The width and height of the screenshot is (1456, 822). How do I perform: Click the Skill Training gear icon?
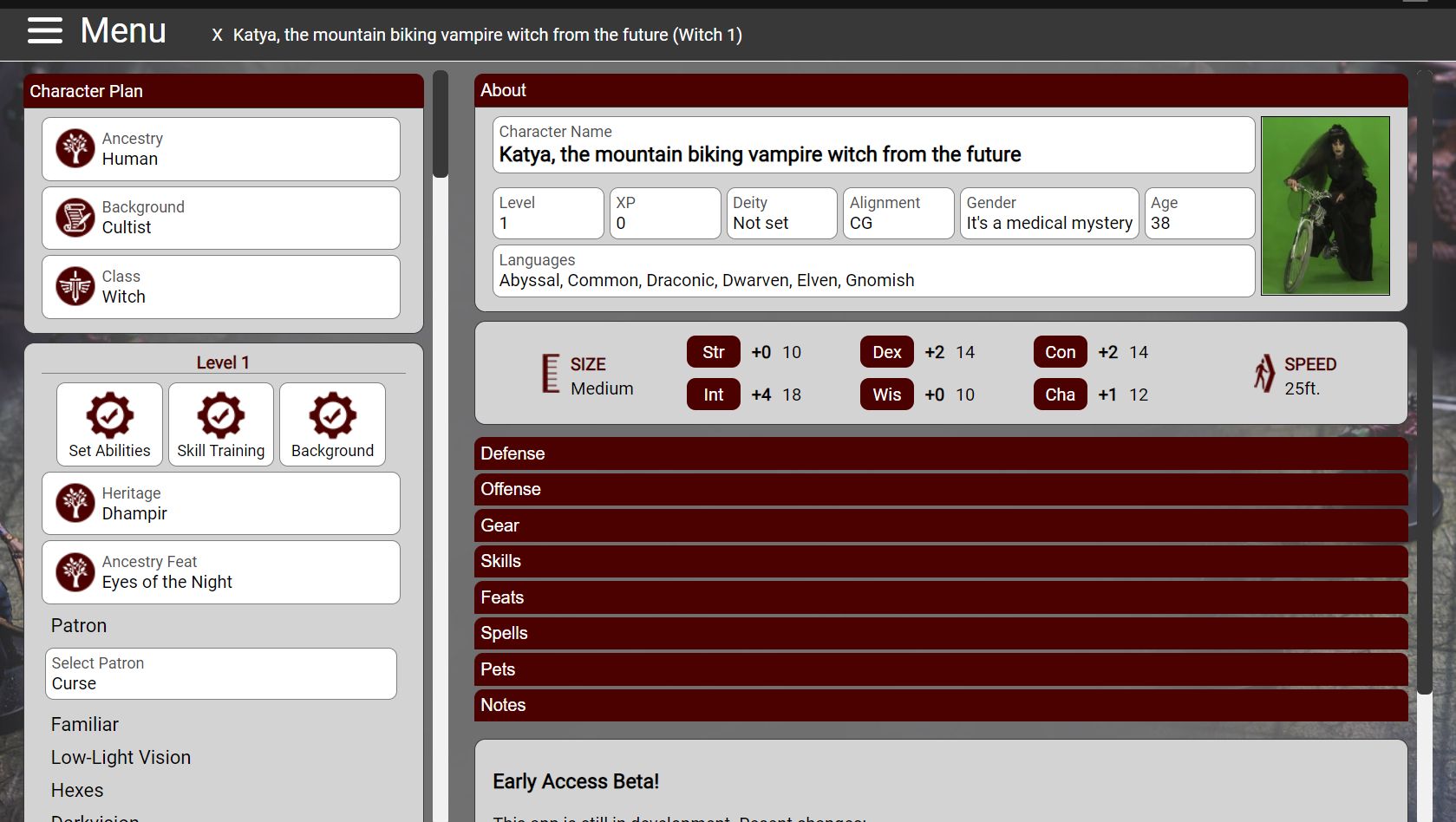coord(220,414)
